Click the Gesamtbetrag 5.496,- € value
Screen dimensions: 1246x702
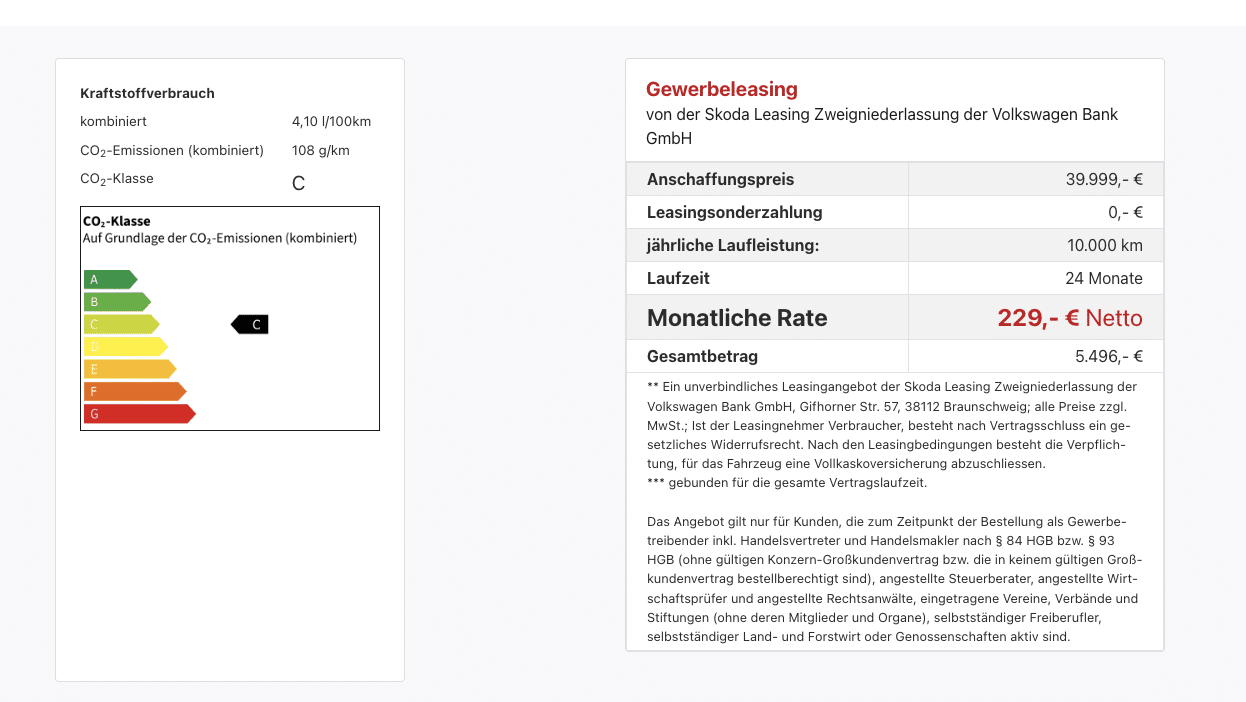click(1108, 356)
